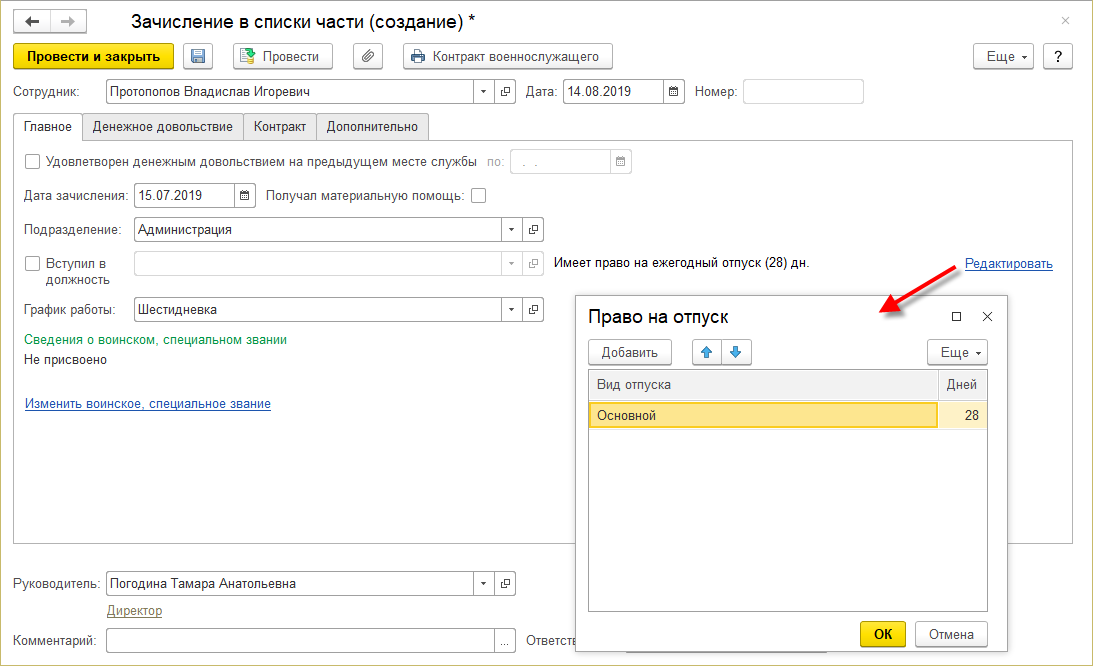1093x666 pixels.
Task: Open the График работы dropdown
Action: (512, 310)
